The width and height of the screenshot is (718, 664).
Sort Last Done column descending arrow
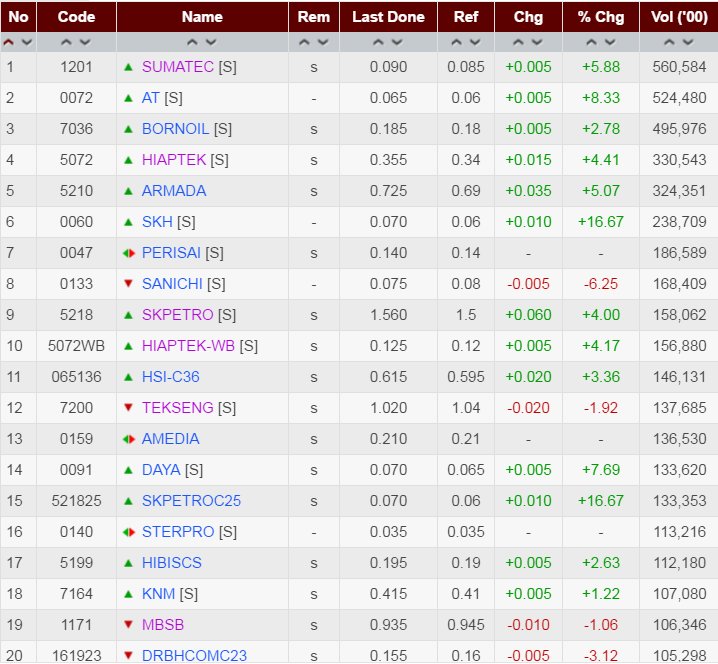[397, 43]
